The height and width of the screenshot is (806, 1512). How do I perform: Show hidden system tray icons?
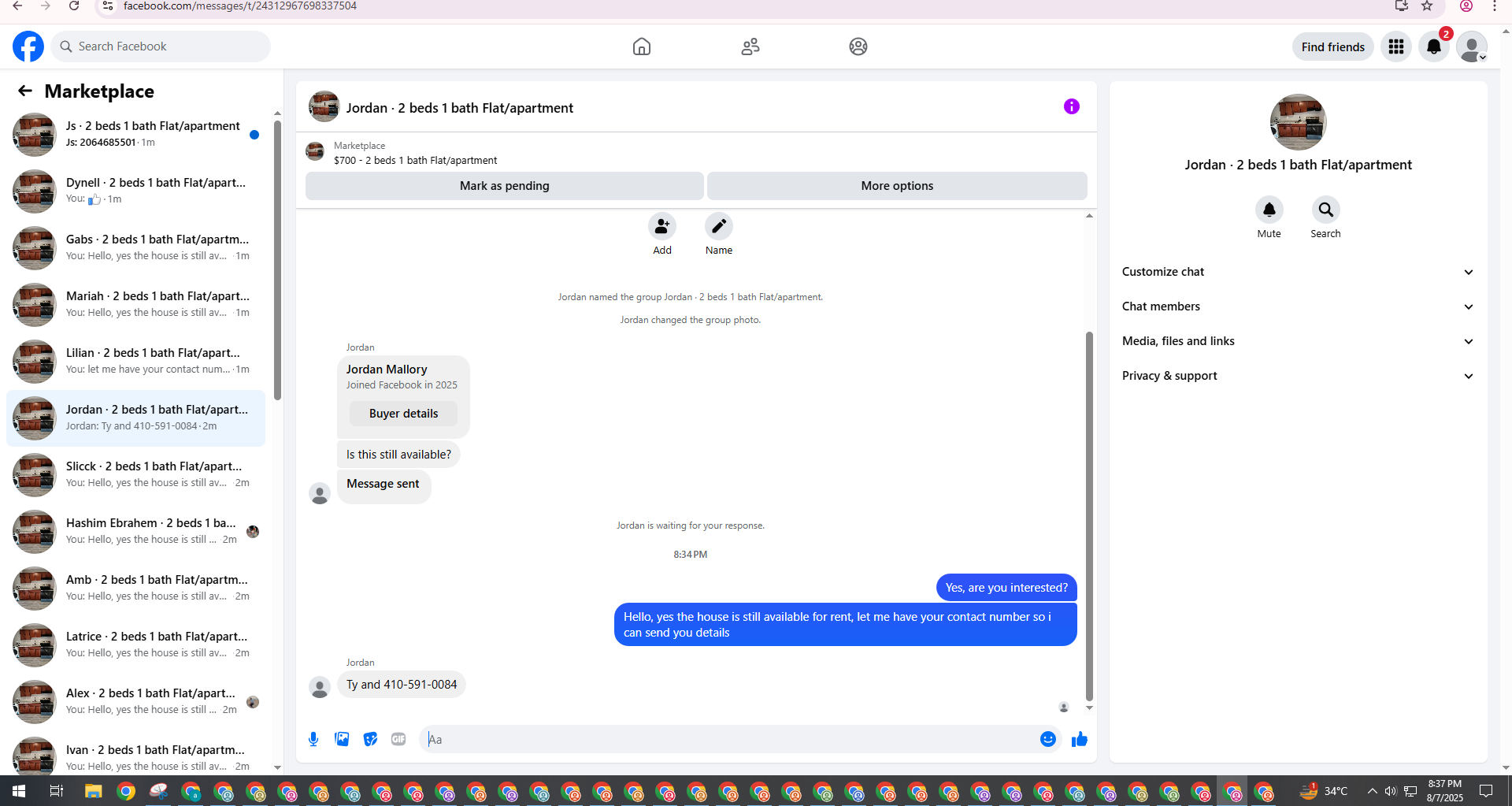pos(1372,791)
